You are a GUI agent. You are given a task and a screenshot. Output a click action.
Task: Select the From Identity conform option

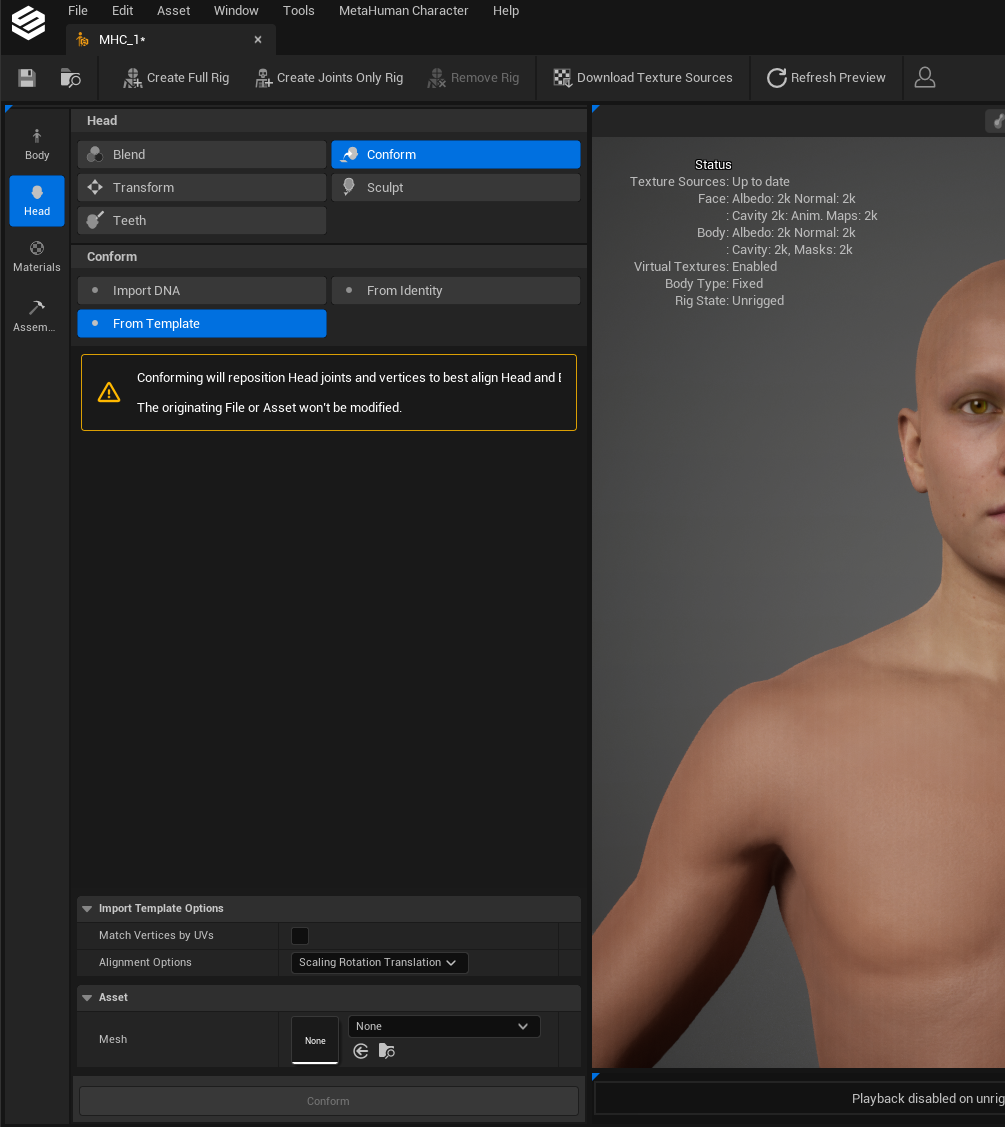(456, 290)
